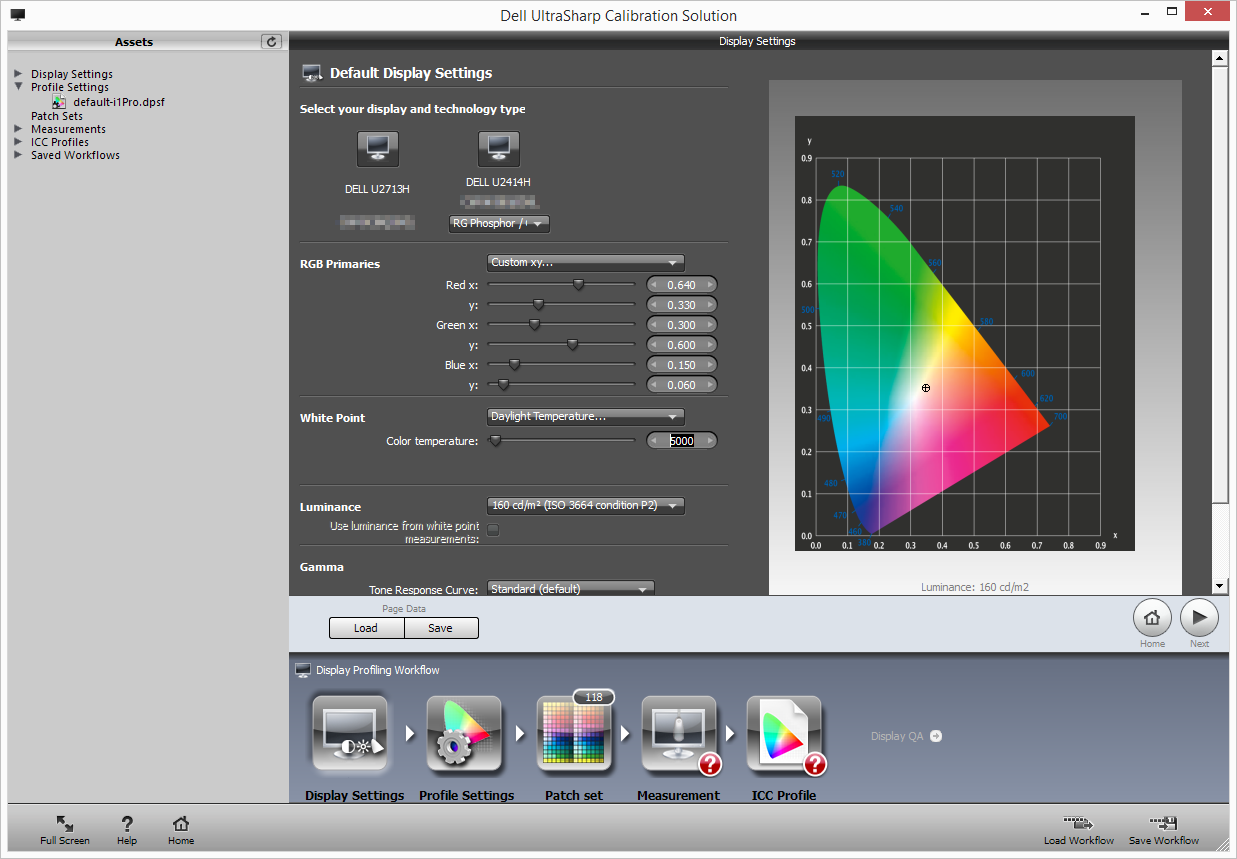Increase Blue y value with right arrow

(x=710, y=385)
